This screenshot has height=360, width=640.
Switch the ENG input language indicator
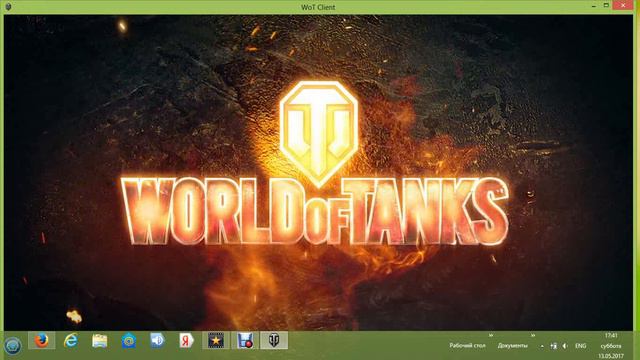[580, 346]
